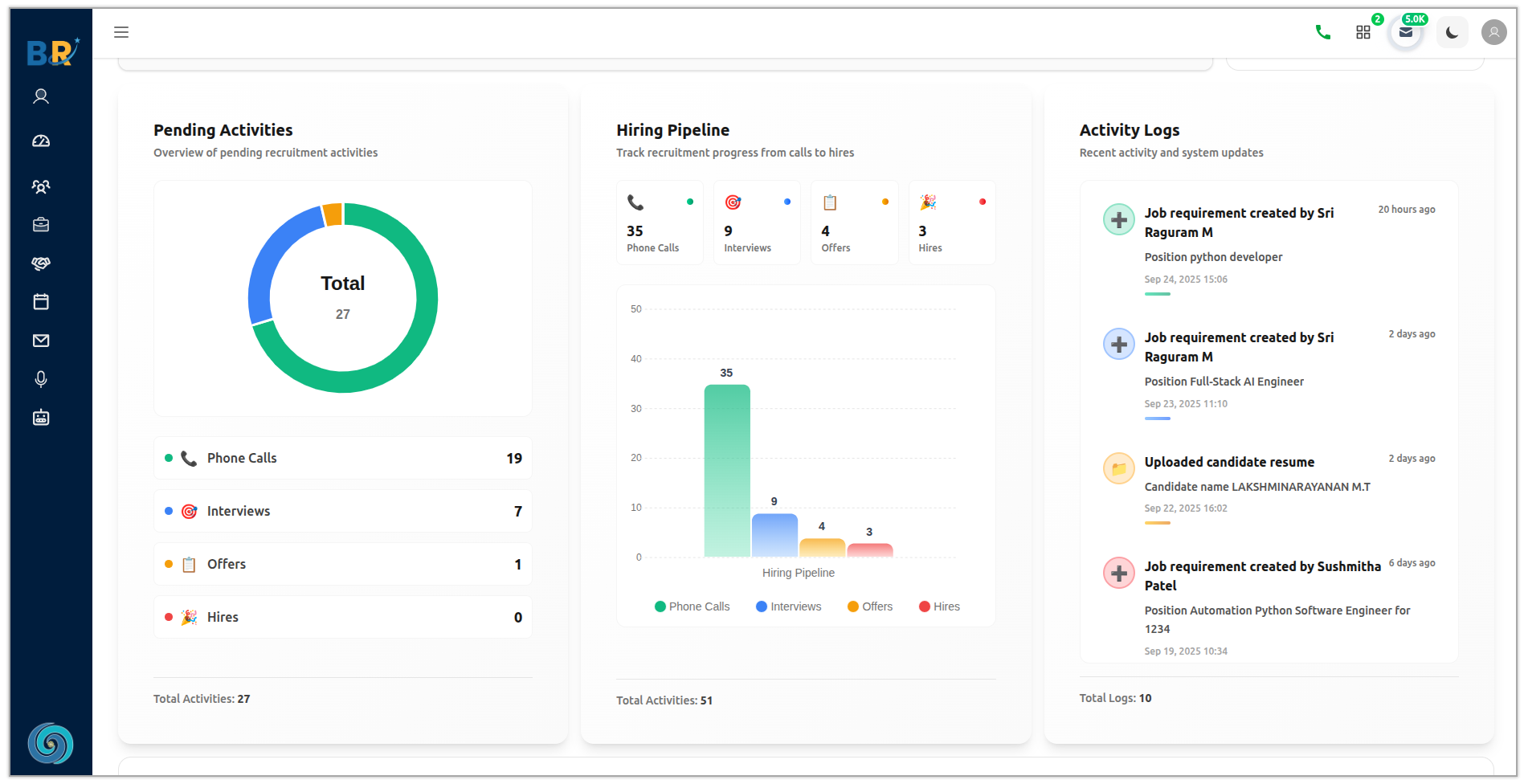Click the Phone Calls bar labeled 35

(x=727, y=470)
